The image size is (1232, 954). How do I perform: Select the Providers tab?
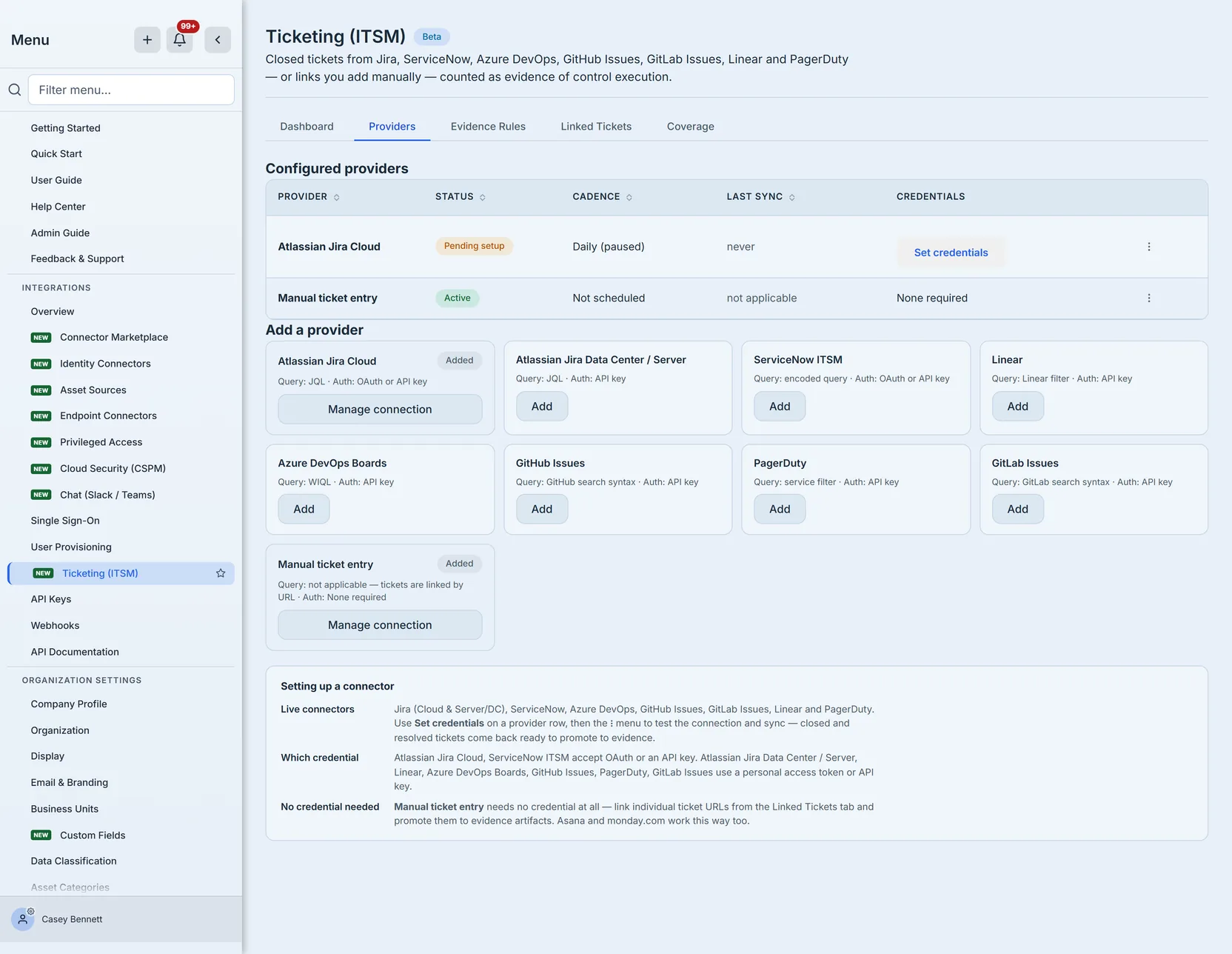coord(392,127)
